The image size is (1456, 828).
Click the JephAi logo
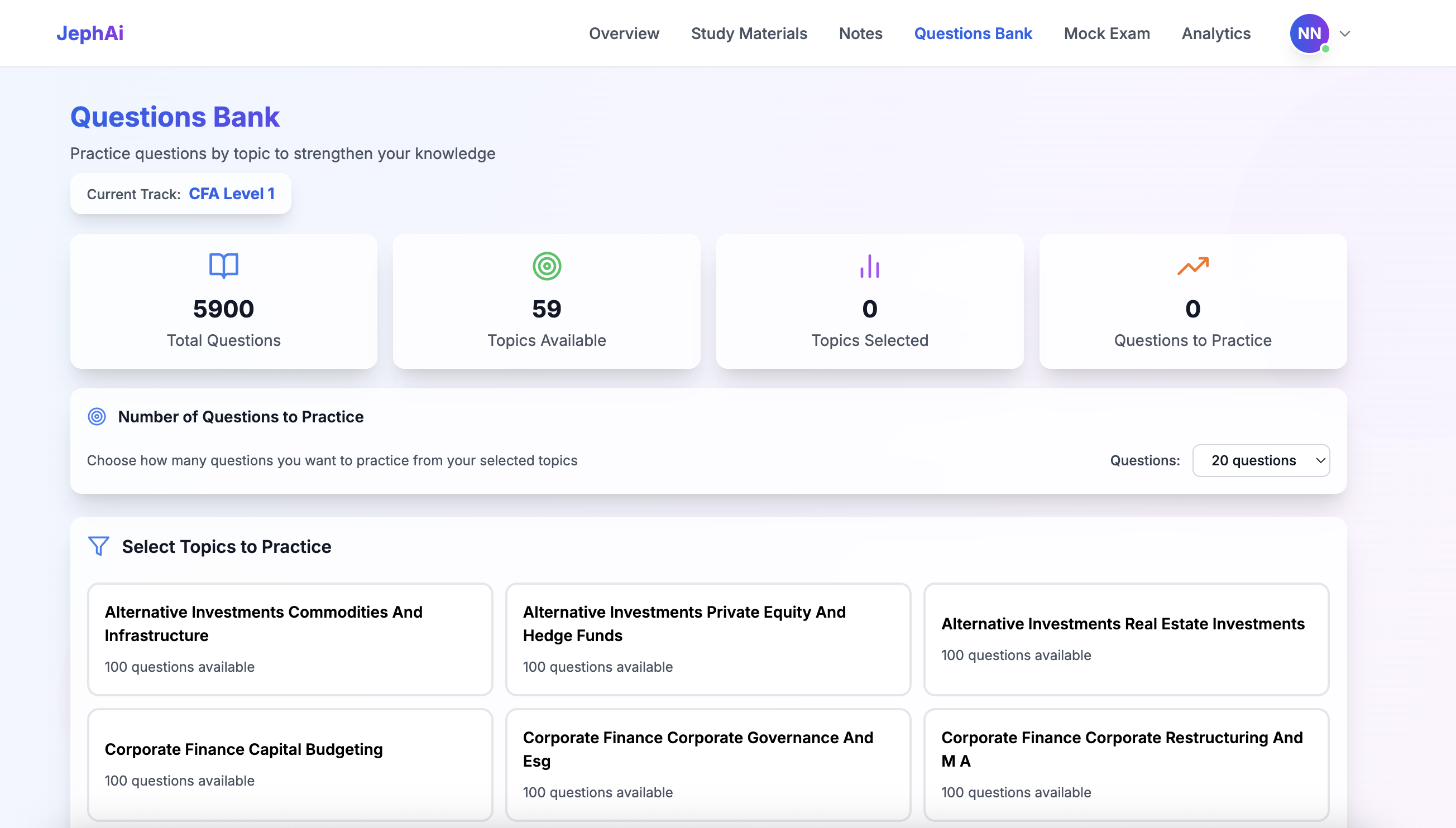click(90, 33)
